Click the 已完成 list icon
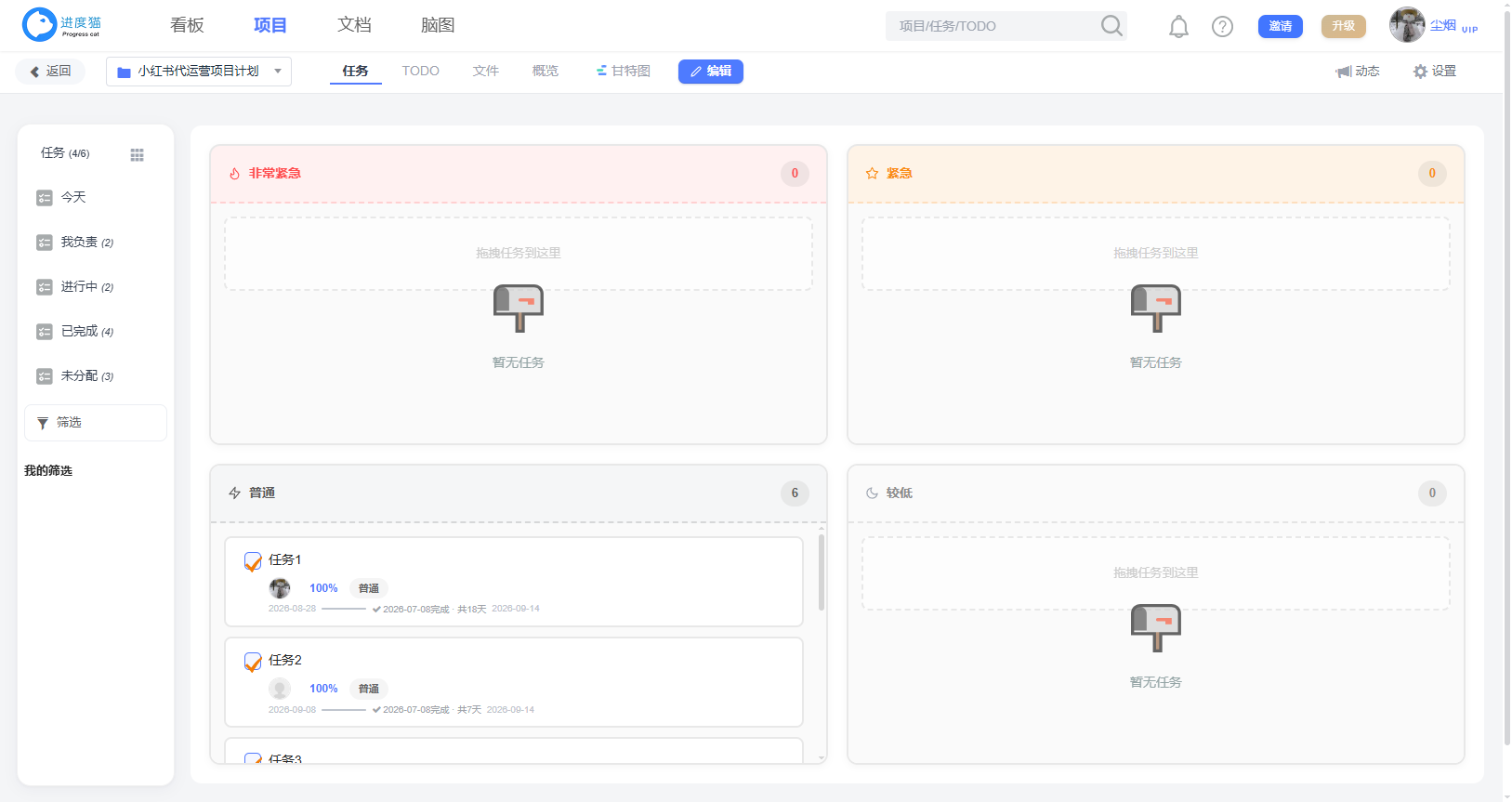This screenshot has height=802, width=1512. 45,332
